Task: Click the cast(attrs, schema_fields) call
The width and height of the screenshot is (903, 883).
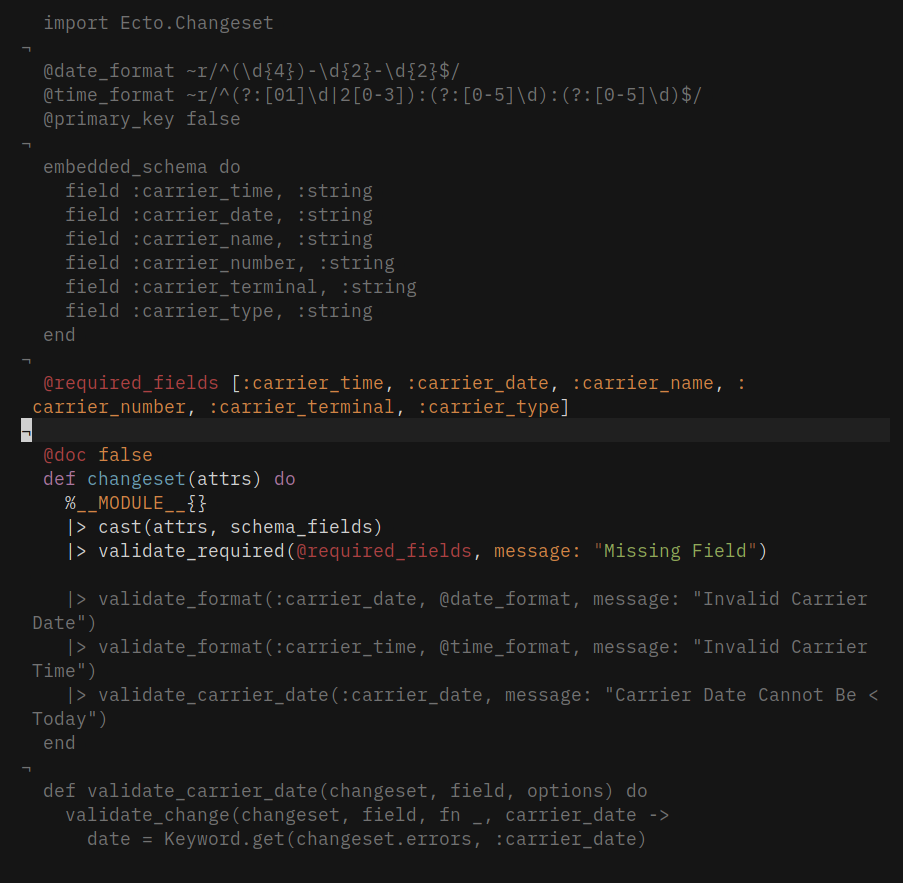Action: [x=240, y=527]
